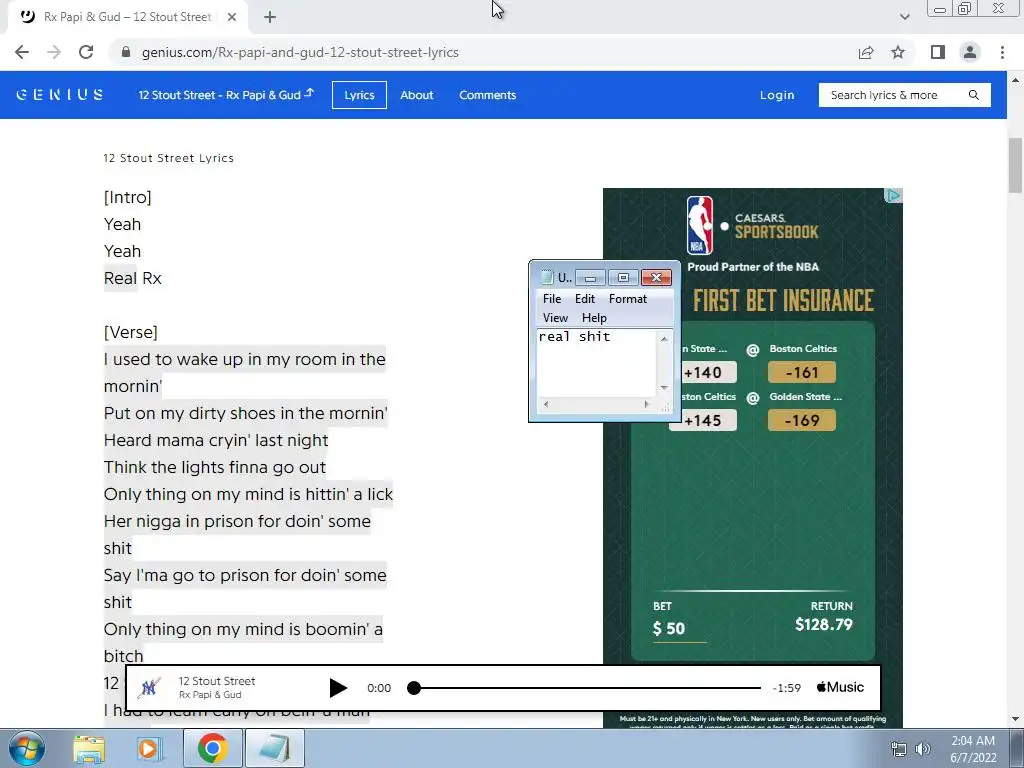Click the page scrollbar thumb
The height and width of the screenshot is (768, 1024).
(x=1015, y=165)
